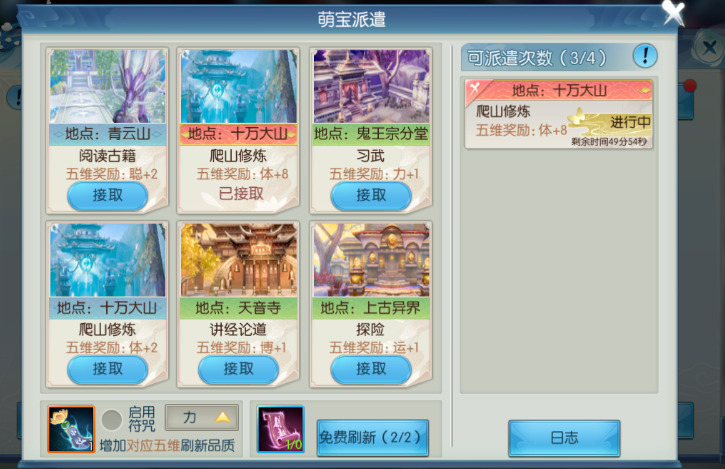Select the in-progress 爬山修炼 dispatch entry
Image resolution: width=725 pixels, height=469 pixels.
click(x=559, y=114)
